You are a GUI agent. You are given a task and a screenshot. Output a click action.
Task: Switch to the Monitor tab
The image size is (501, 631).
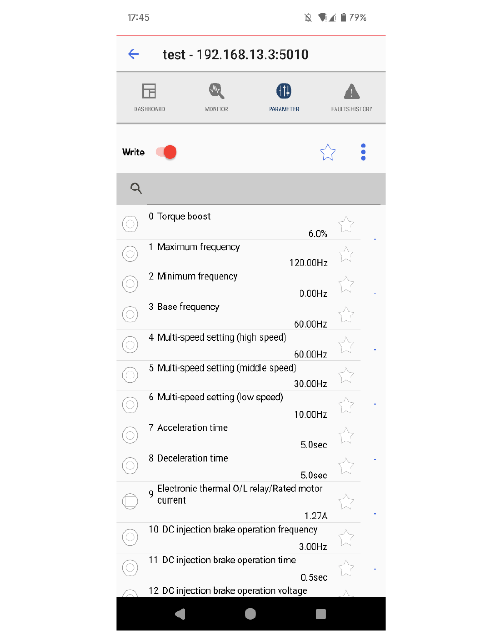coord(216,97)
